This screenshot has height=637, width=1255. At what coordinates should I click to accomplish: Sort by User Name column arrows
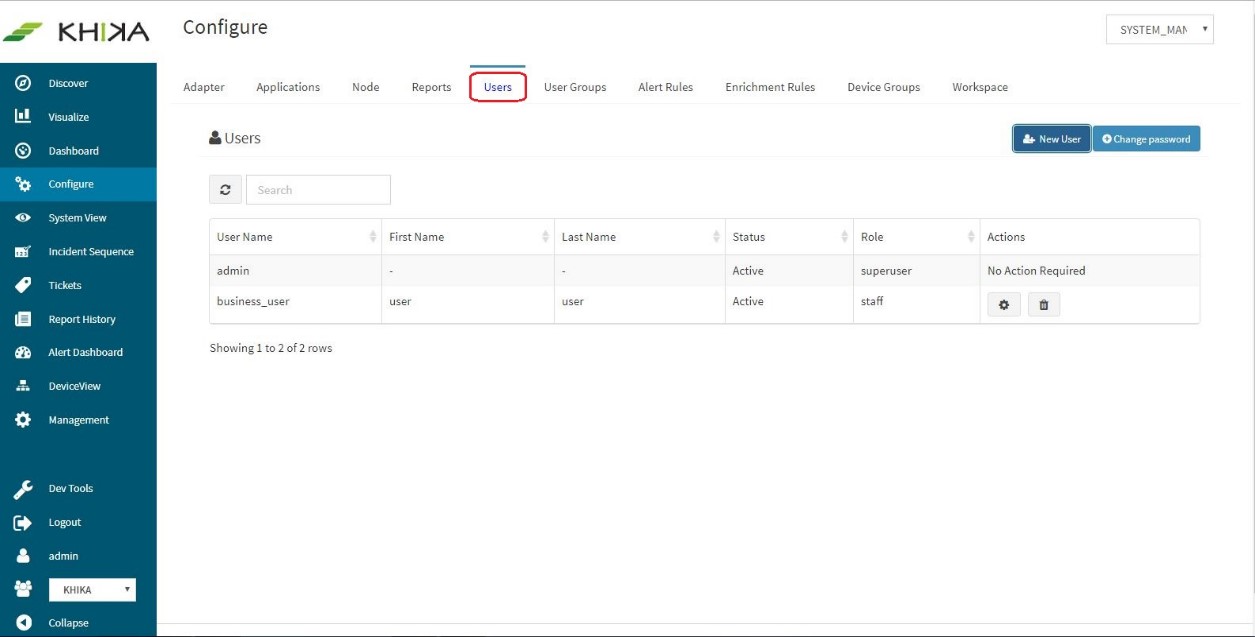(x=374, y=237)
